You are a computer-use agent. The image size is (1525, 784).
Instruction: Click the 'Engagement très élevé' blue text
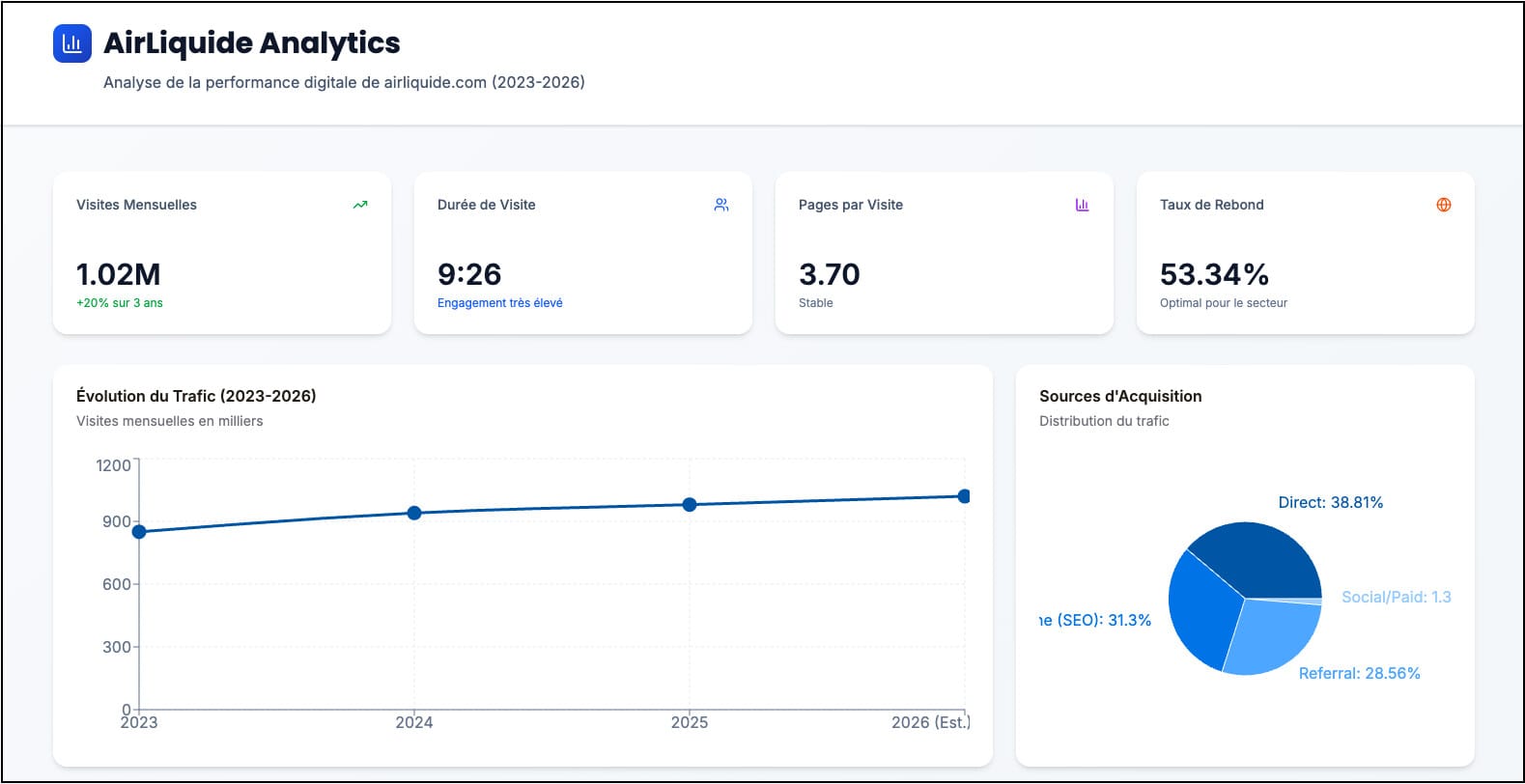499,303
